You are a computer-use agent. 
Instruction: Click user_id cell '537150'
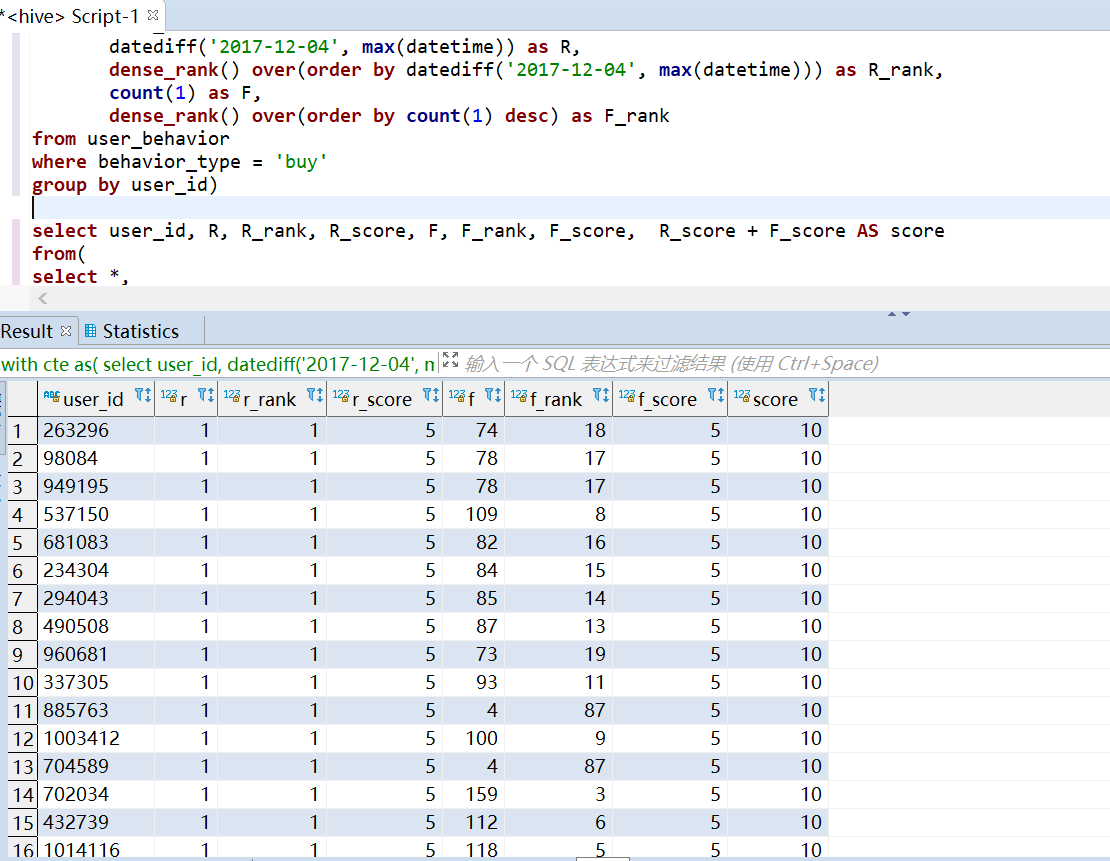click(x=96, y=514)
